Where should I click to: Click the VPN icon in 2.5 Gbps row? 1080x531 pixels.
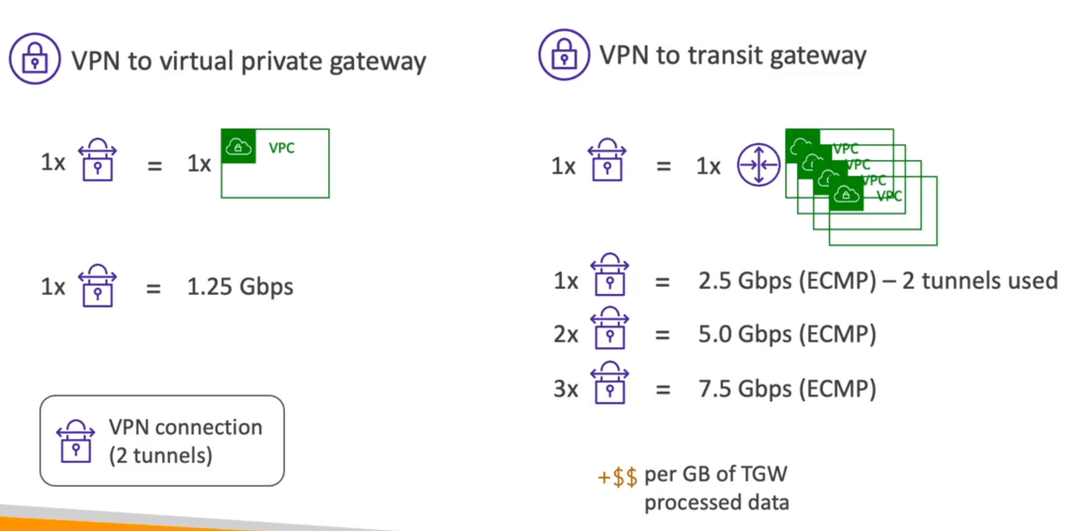point(608,279)
